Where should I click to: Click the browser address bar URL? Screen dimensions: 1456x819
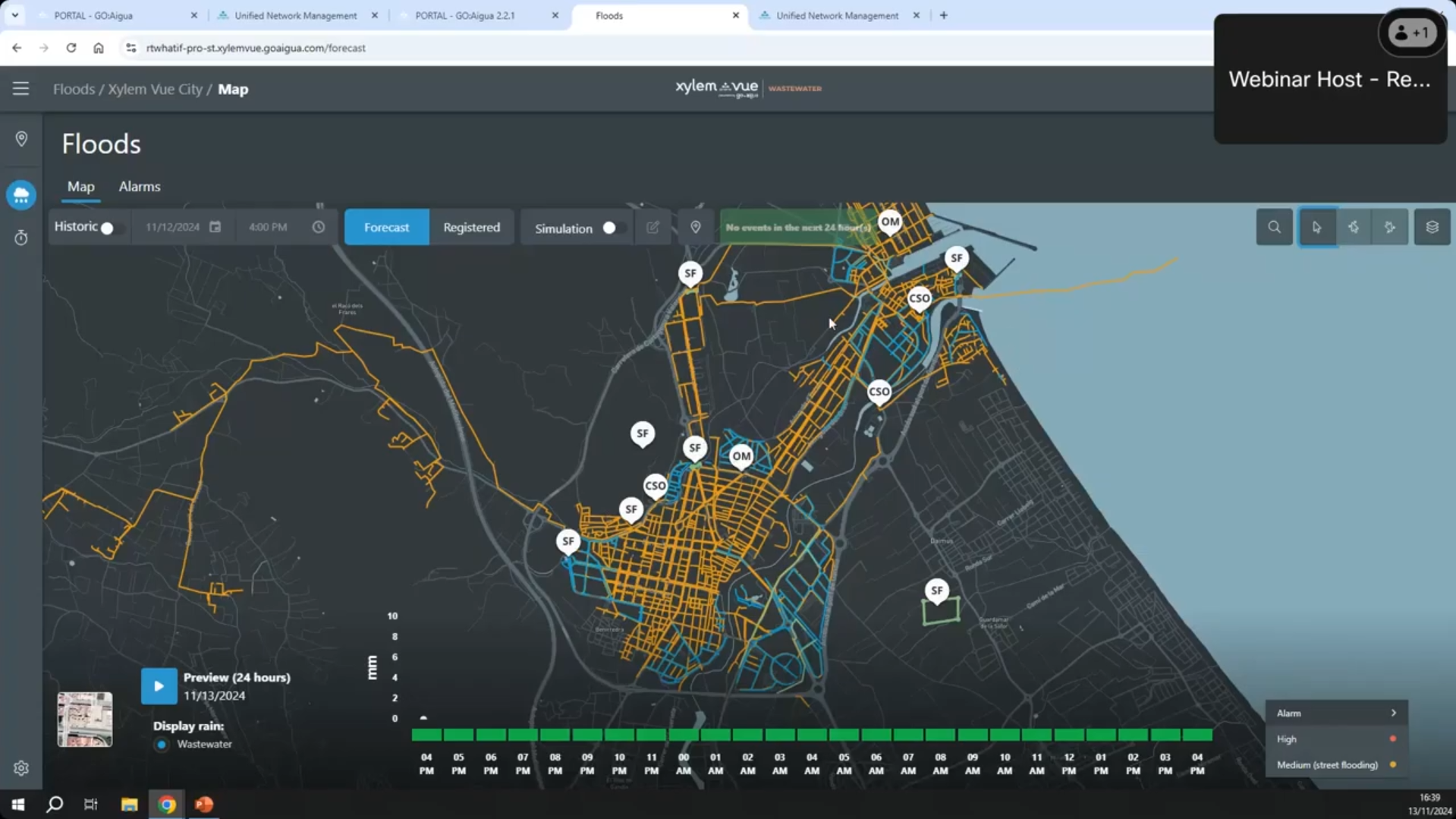click(x=256, y=48)
